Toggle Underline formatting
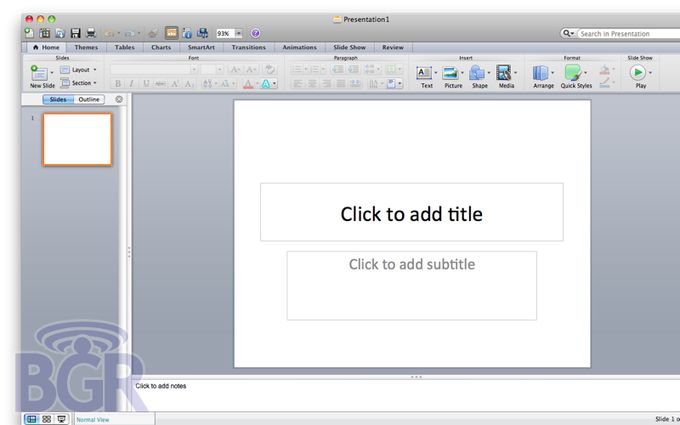680x425 pixels. tap(146, 84)
